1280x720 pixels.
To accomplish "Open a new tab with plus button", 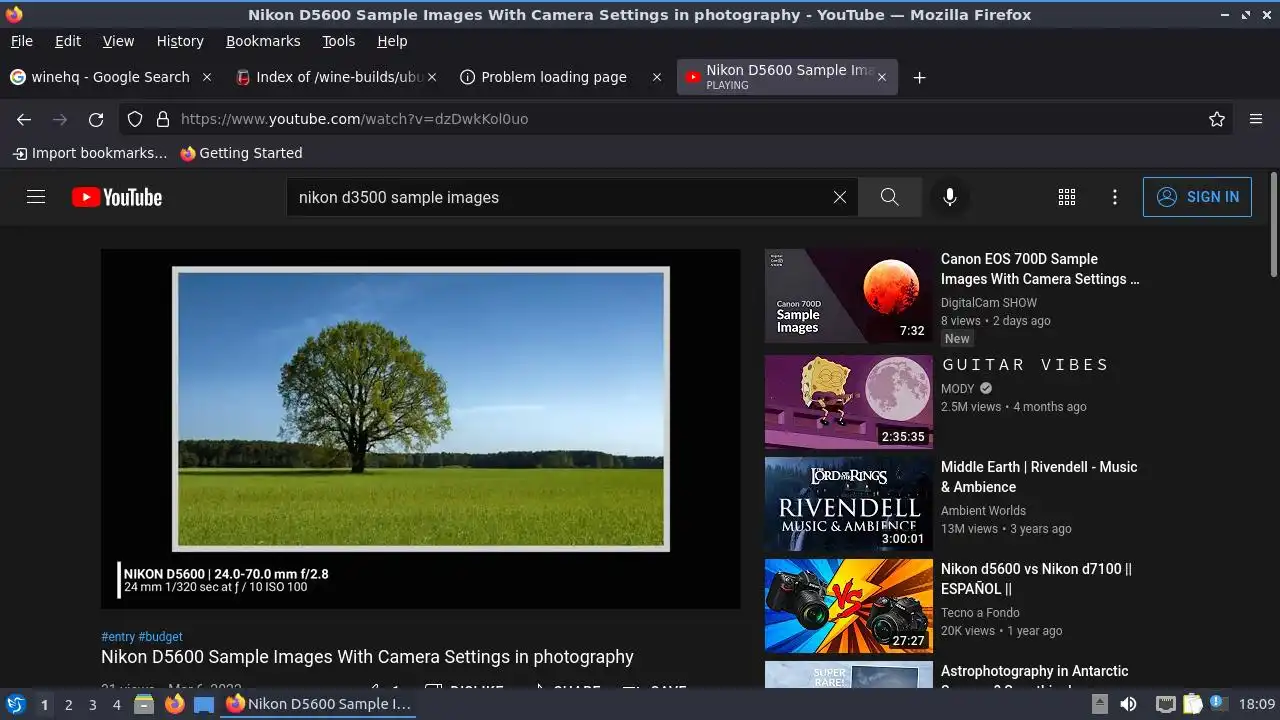I will pos(919,77).
